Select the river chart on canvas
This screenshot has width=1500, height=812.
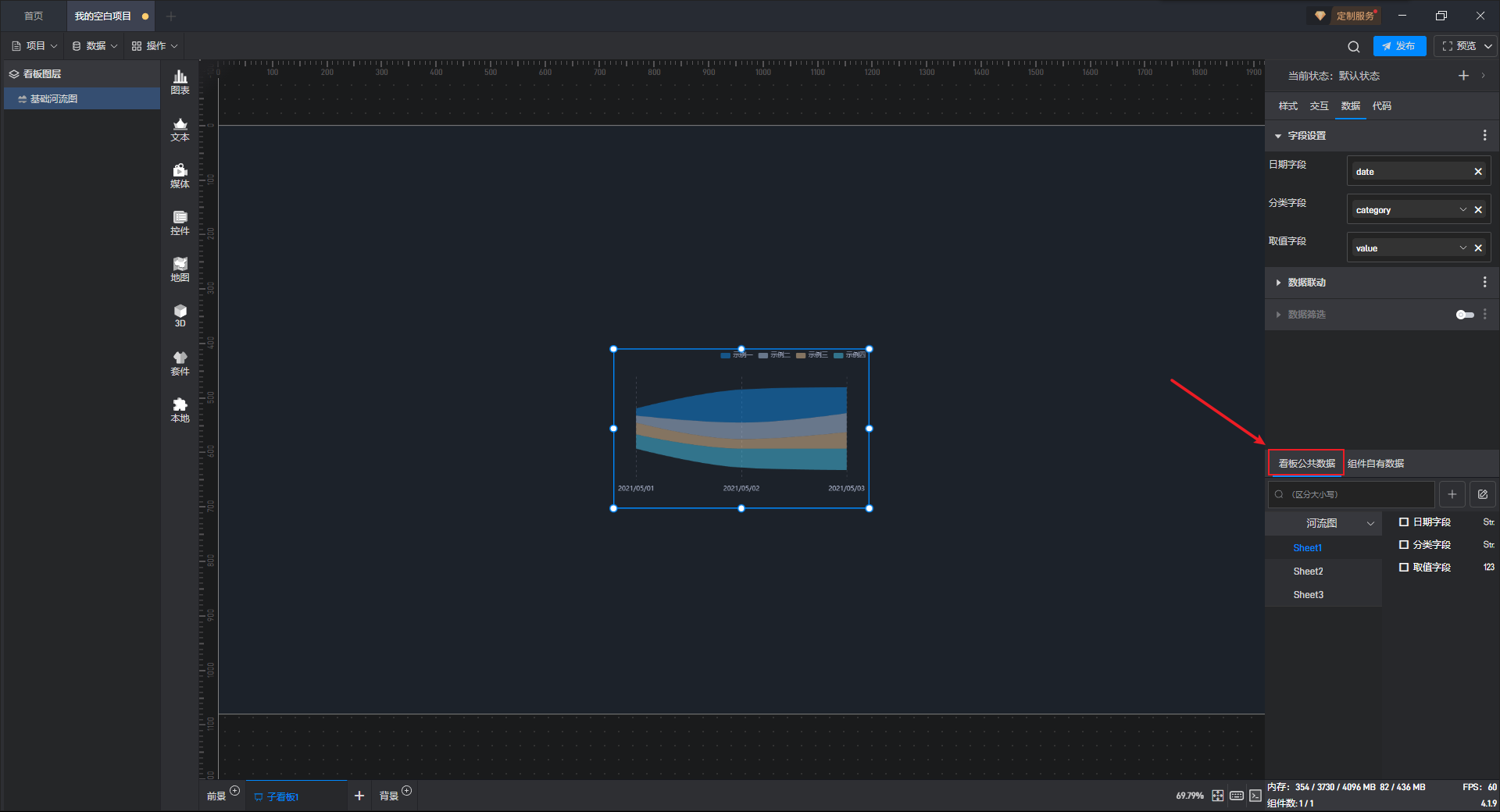point(741,428)
